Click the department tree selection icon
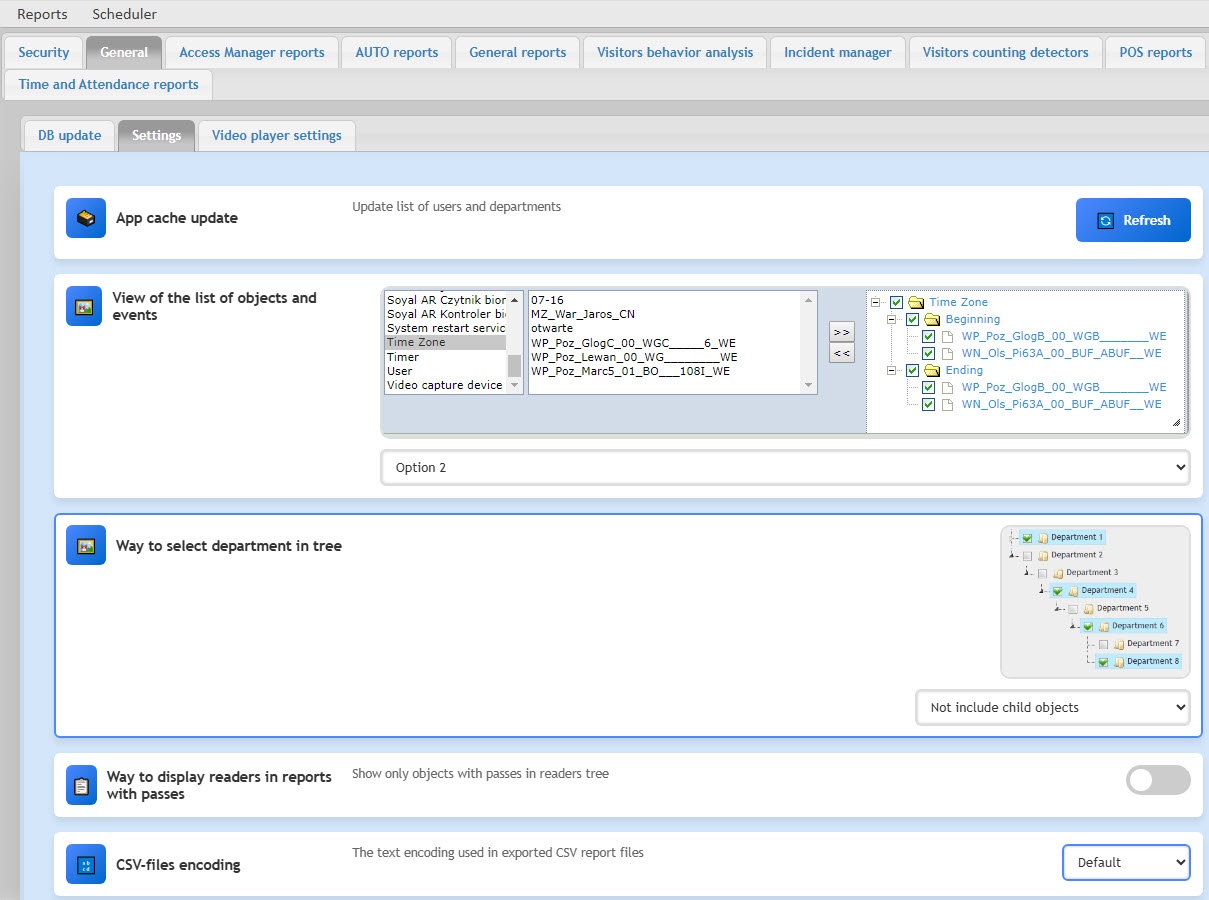This screenshot has height=900, width=1209. pos(86,546)
